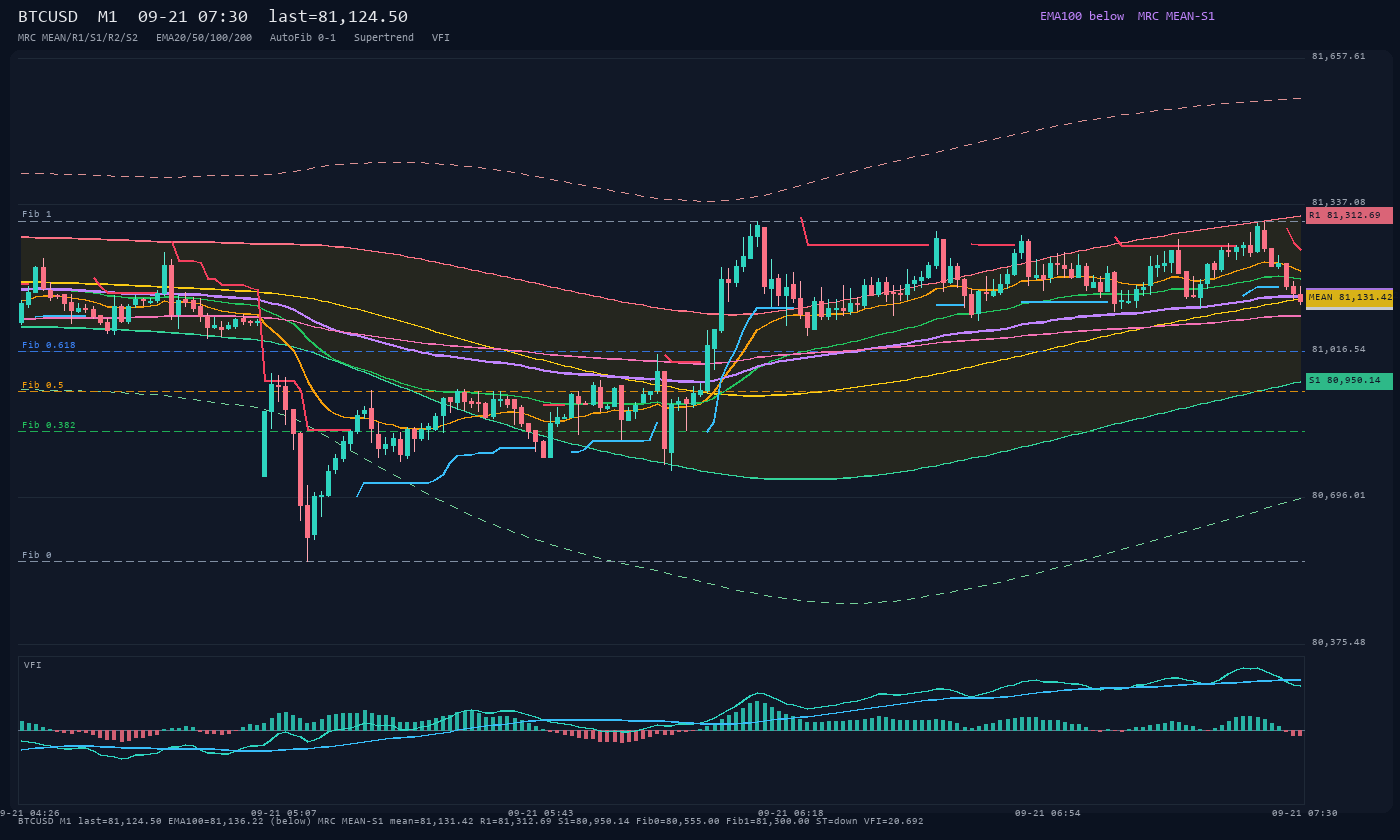Click the 81,657.61 price axis label
1400x840 pixels.
click(x=1338, y=56)
